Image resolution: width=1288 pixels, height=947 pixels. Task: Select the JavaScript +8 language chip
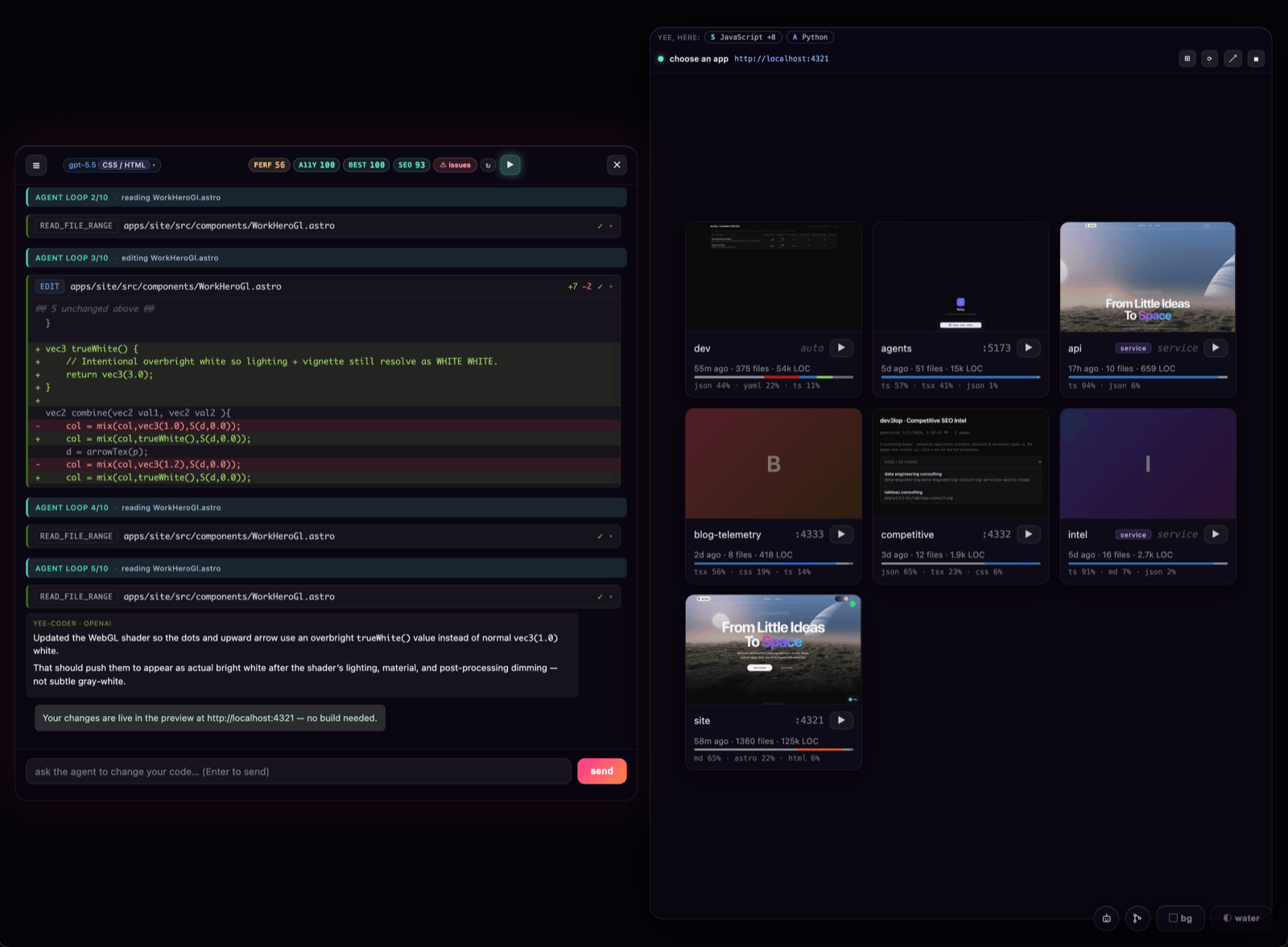click(742, 37)
